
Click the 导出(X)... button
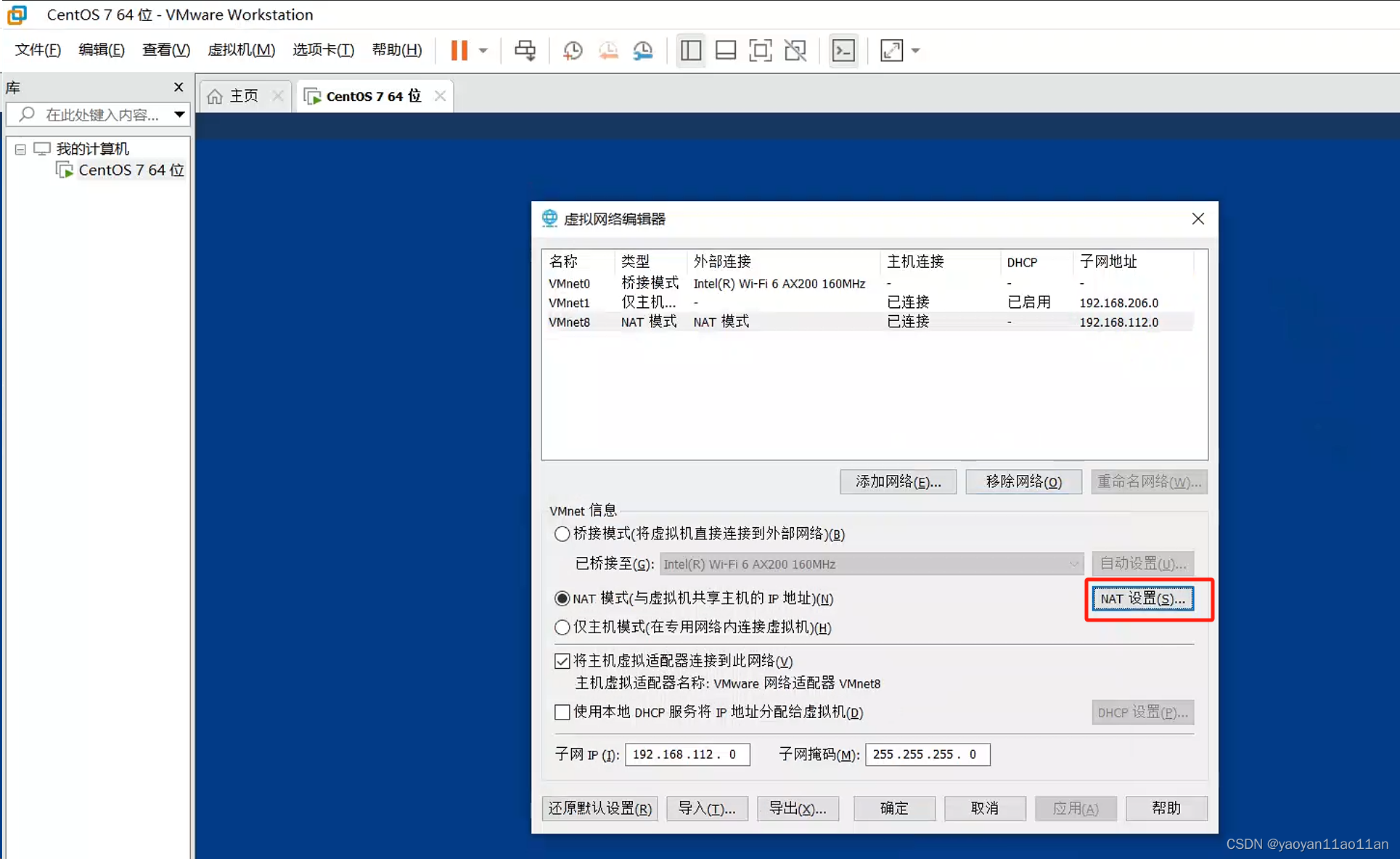[x=798, y=808]
